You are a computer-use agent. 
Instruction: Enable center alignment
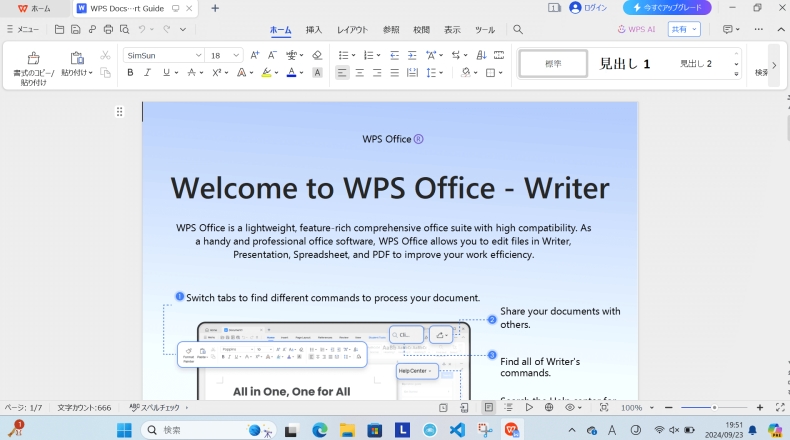pos(359,73)
